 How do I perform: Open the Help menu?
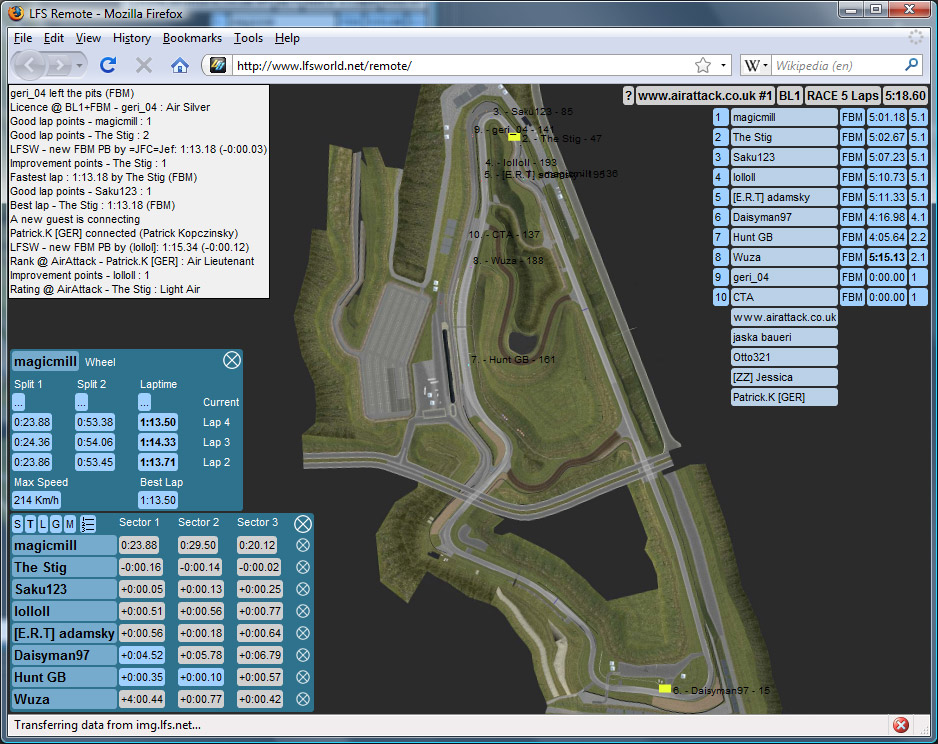(287, 38)
